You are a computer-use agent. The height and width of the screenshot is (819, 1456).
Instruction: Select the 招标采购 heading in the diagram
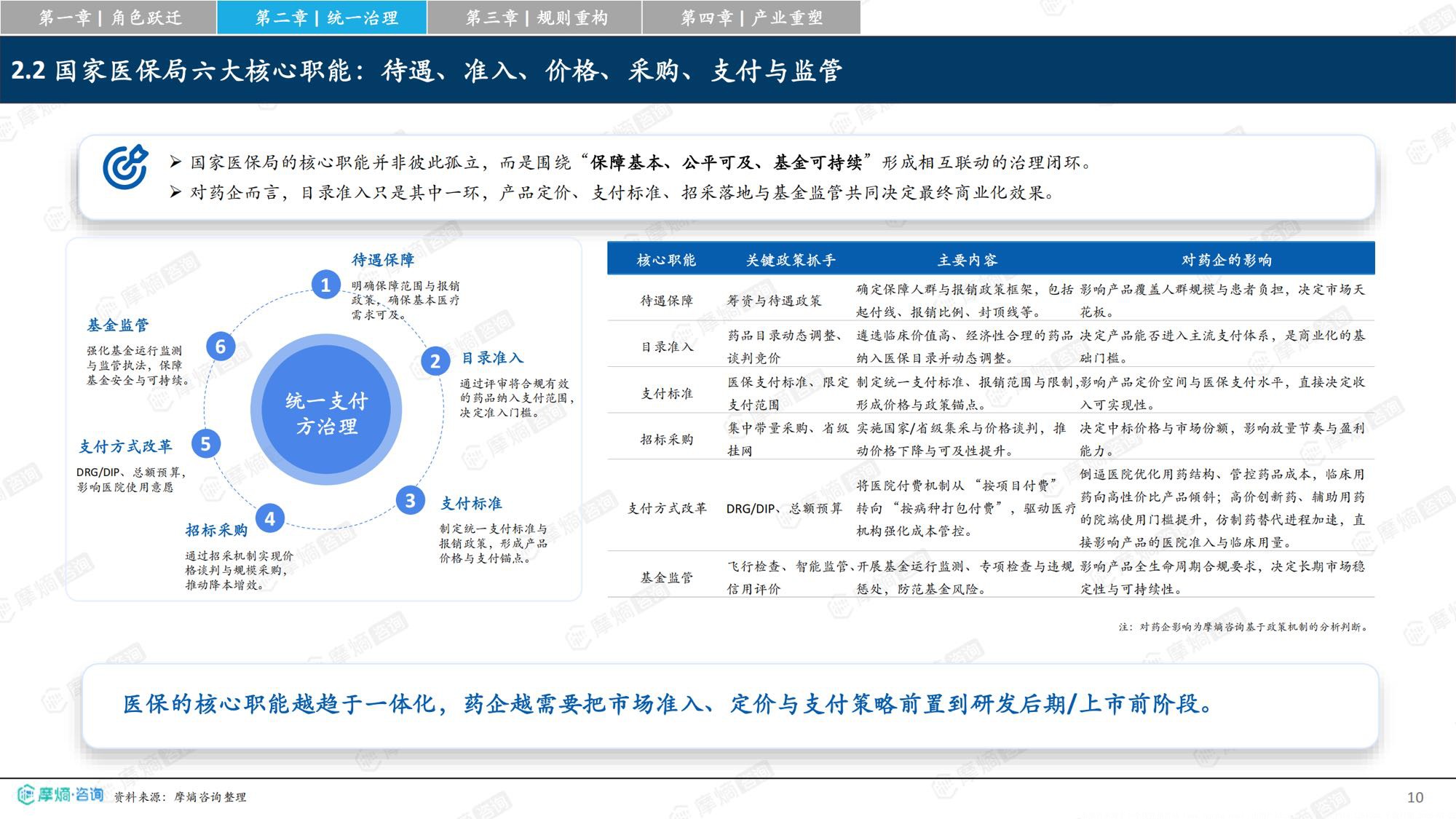(216, 530)
